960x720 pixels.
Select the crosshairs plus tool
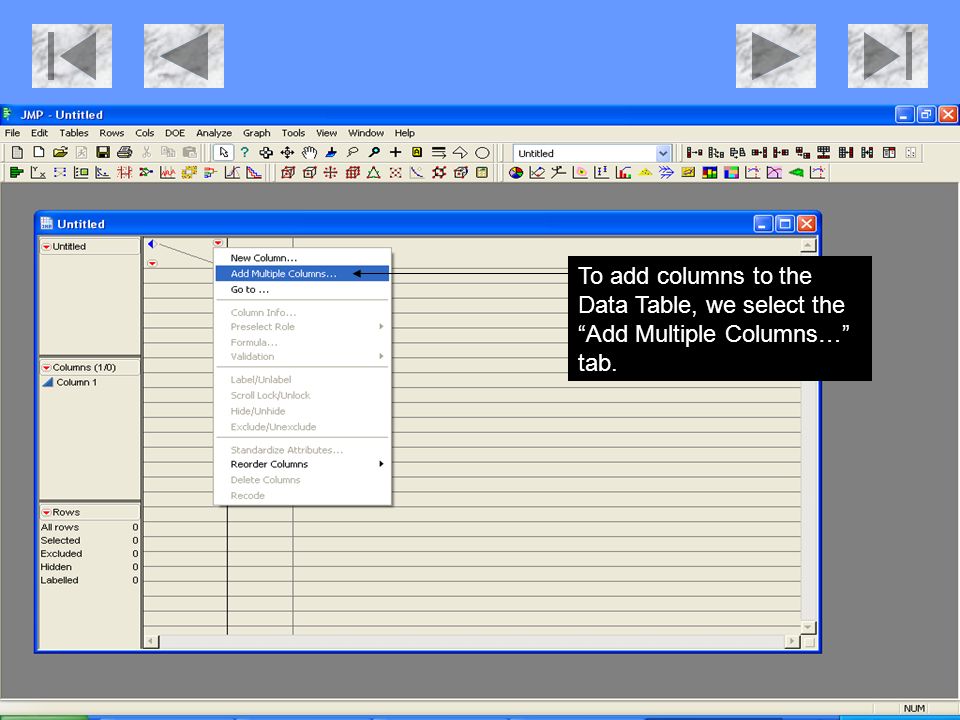pyautogui.click(x=396, y=152)
